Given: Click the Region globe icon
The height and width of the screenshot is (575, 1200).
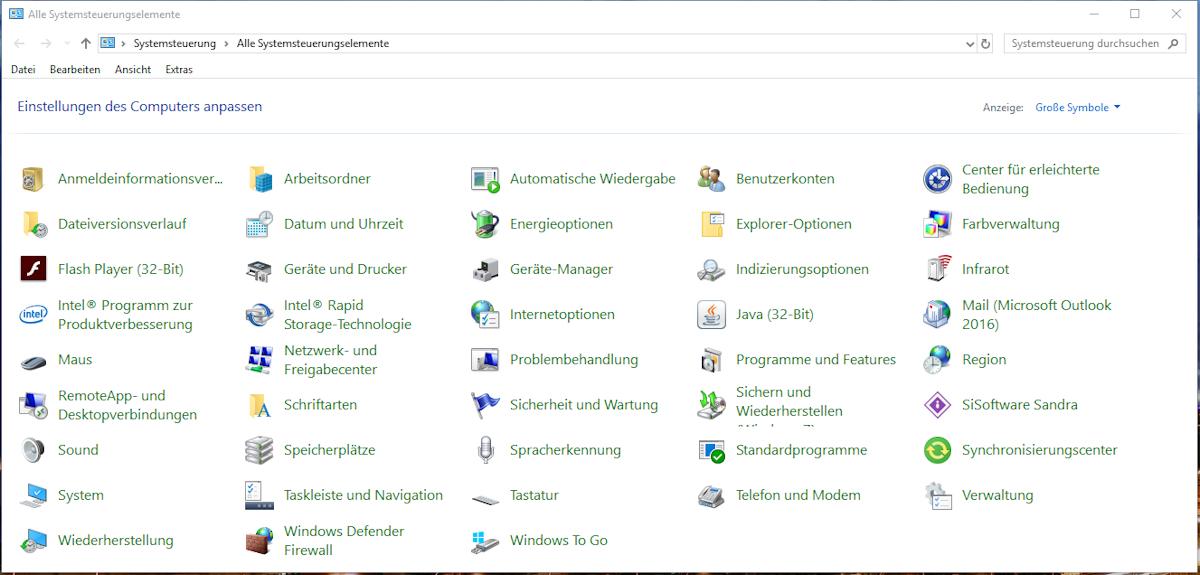Looking at the screenshot, I should (937, 360).
